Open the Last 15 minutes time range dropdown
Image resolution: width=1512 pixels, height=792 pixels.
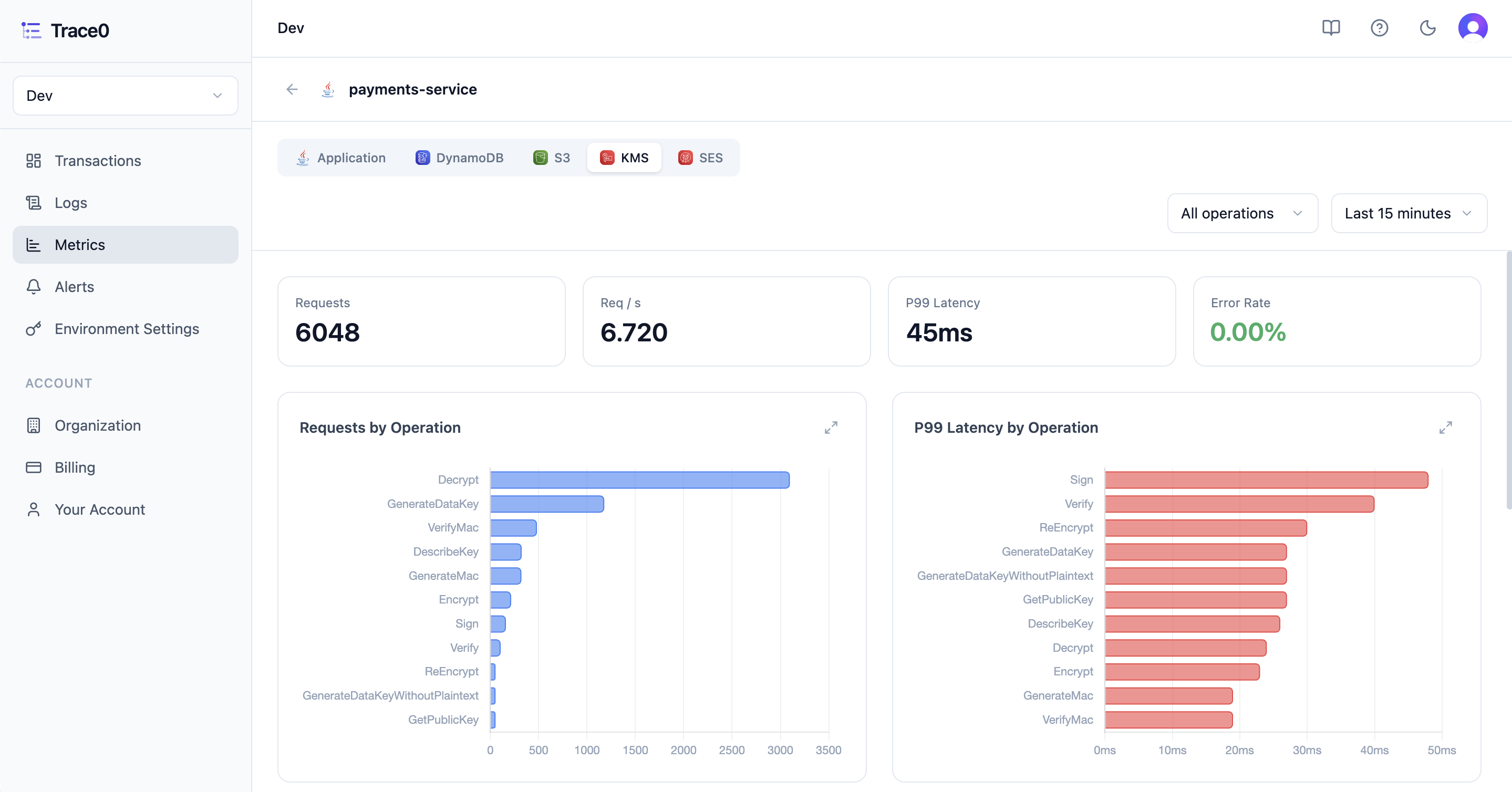(1409, 214)
